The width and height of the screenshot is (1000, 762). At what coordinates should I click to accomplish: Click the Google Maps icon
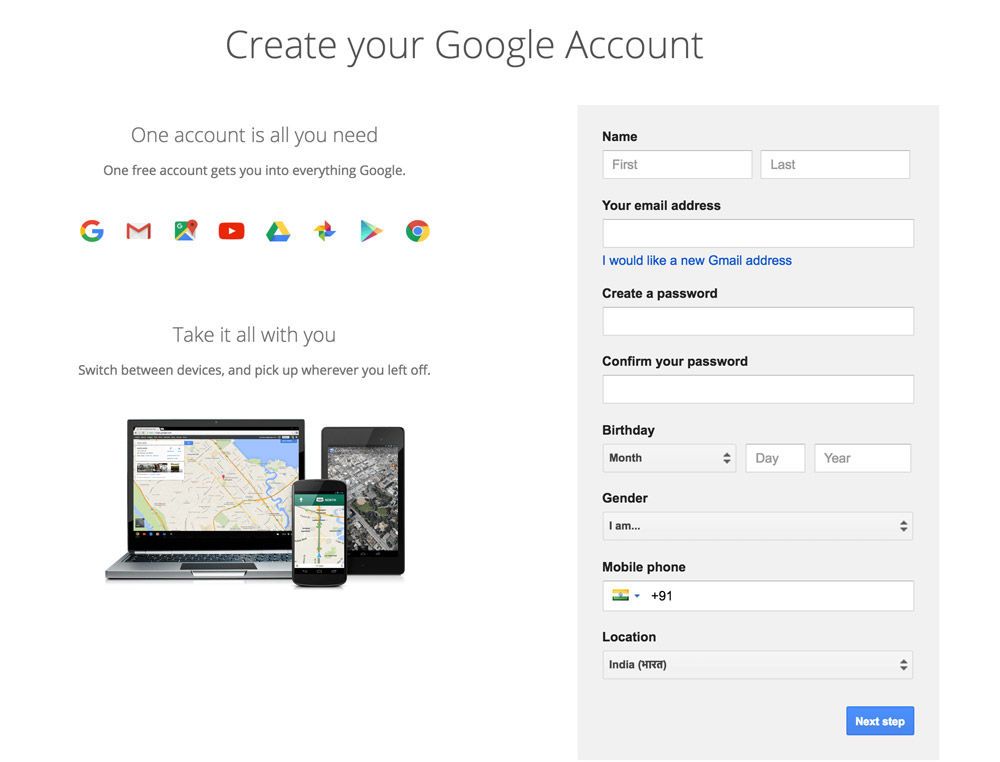(186, 231)
